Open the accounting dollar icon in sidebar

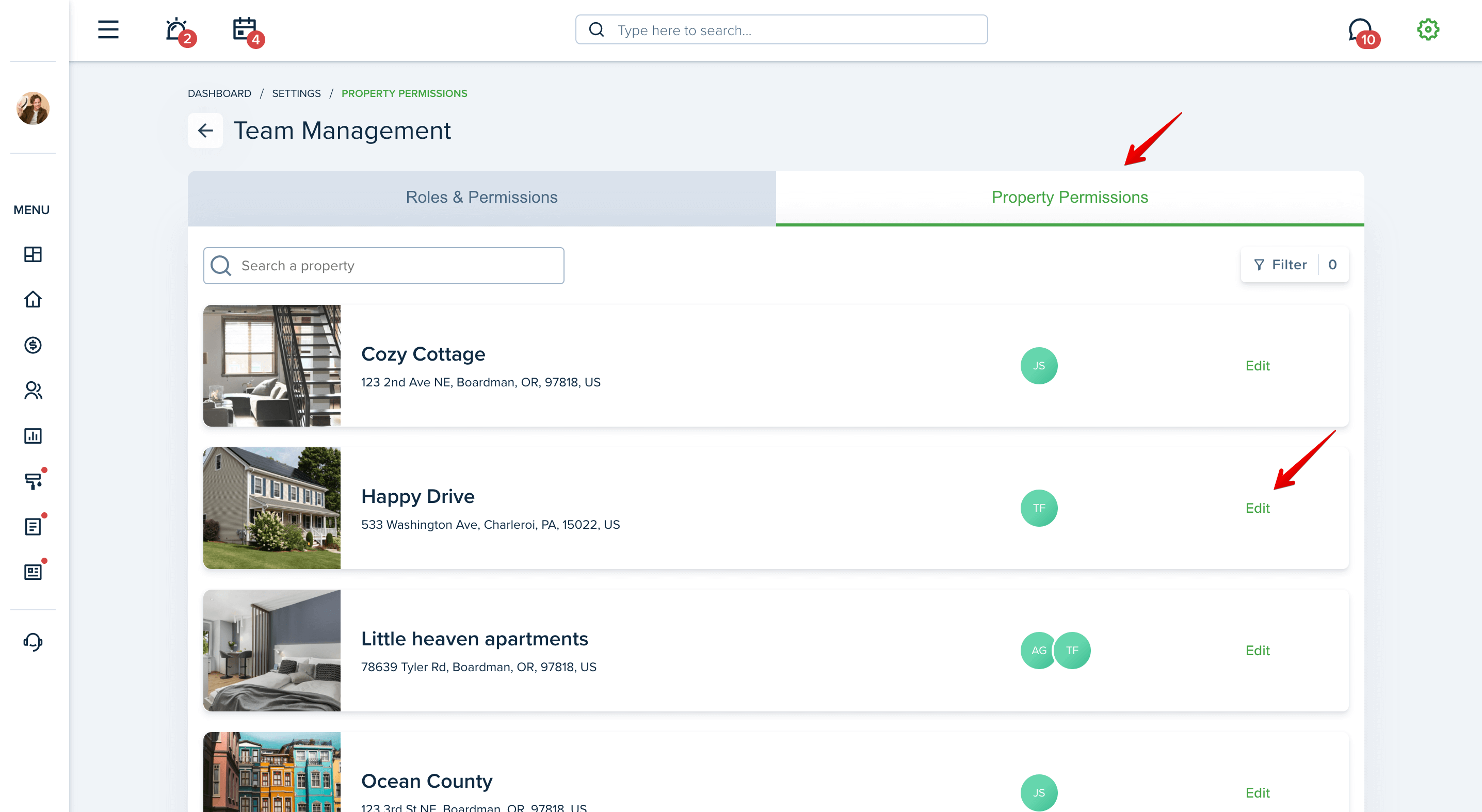(33, 345)
